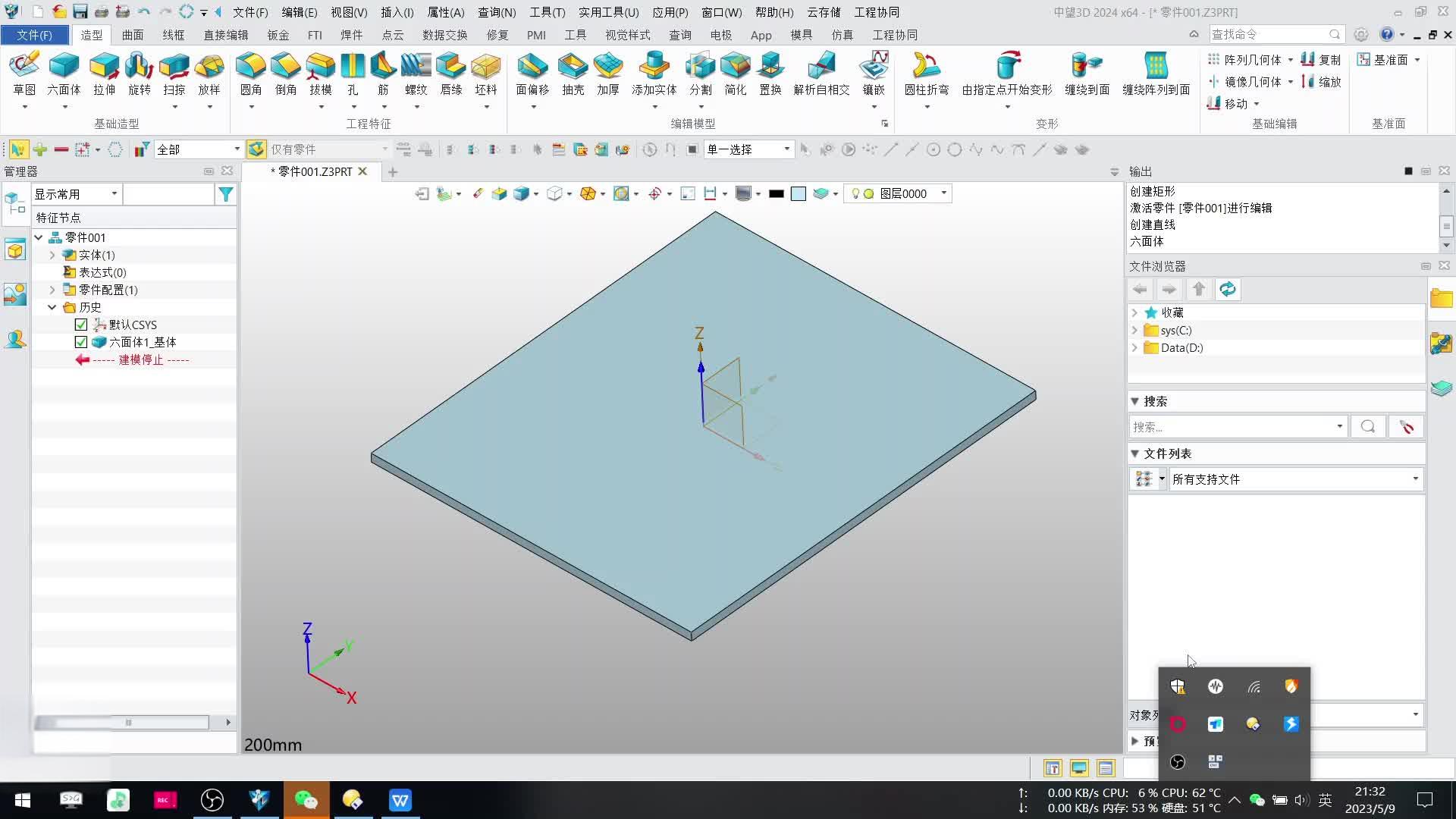Apply the 倒角 chamfer tool

click(285, 74)
